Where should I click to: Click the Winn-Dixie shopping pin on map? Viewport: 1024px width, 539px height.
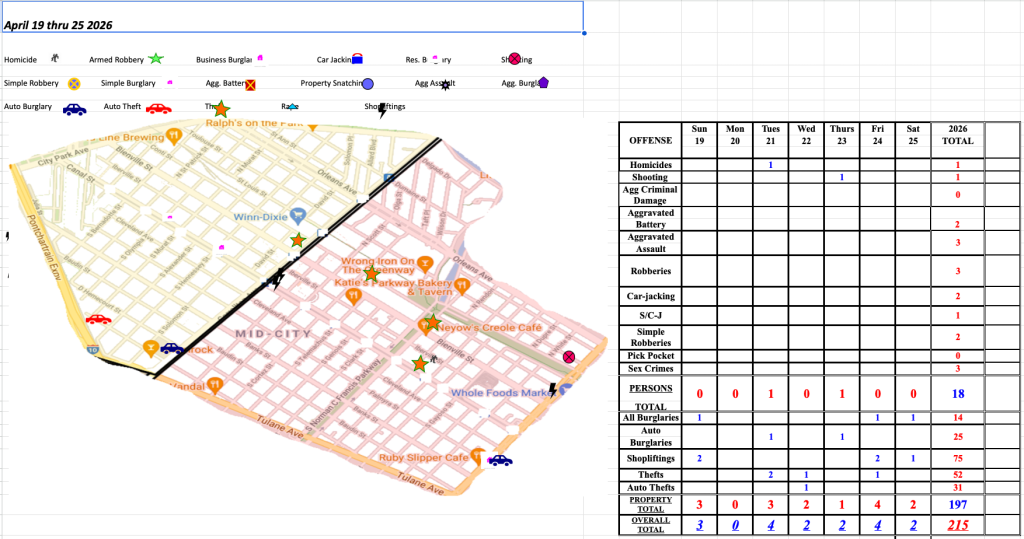click(297, 217)
